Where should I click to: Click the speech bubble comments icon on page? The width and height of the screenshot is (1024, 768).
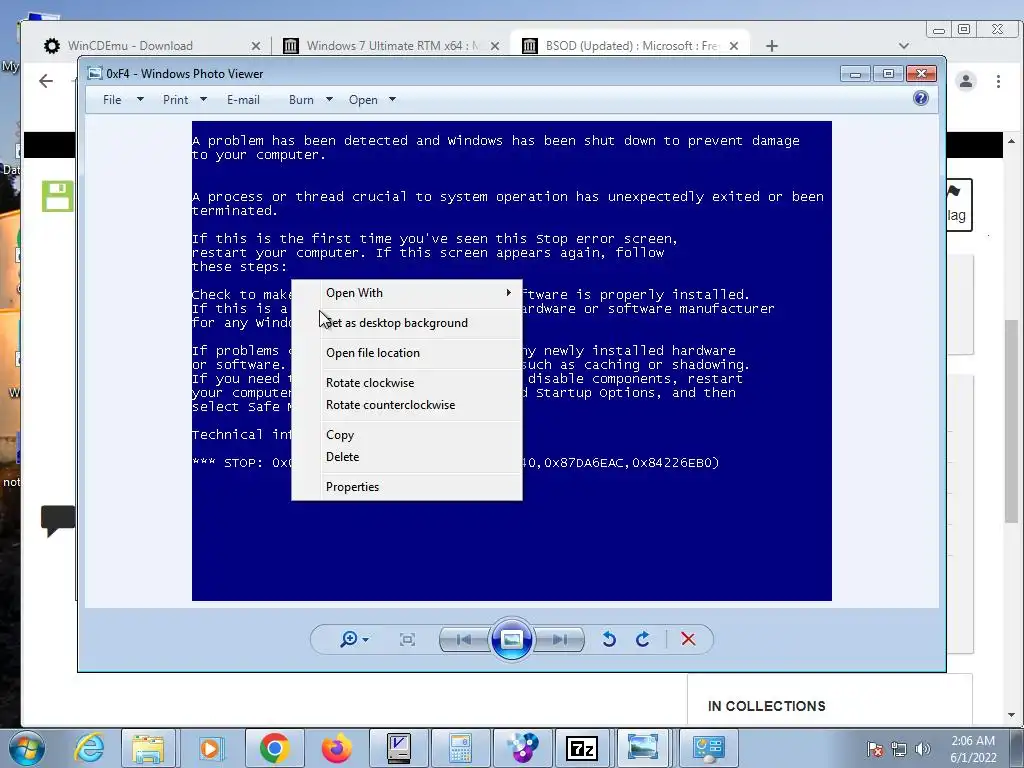point(59,520)
